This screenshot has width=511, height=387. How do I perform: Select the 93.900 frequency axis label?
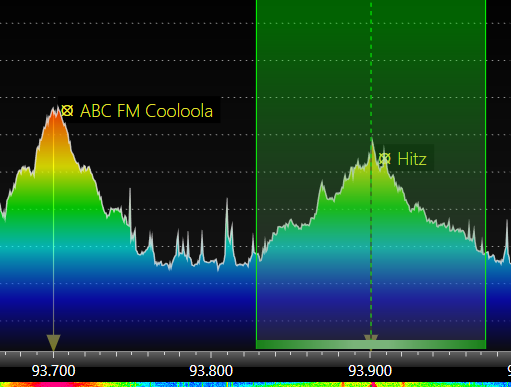click(x=370, y=371)
